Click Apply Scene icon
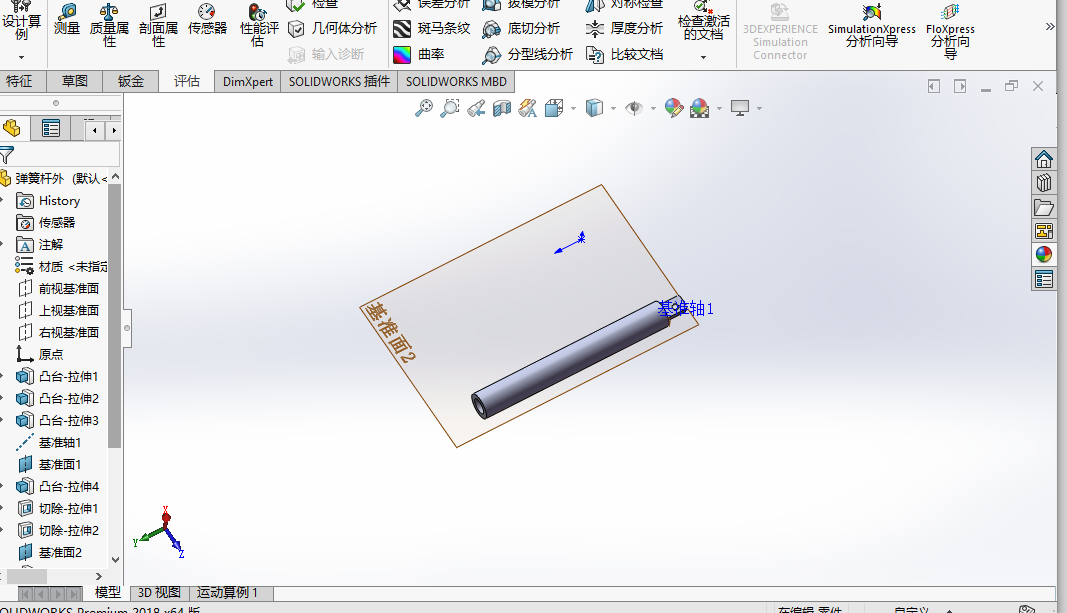The width and height of the screenshot is (1067, 613). tap(700, 108)
